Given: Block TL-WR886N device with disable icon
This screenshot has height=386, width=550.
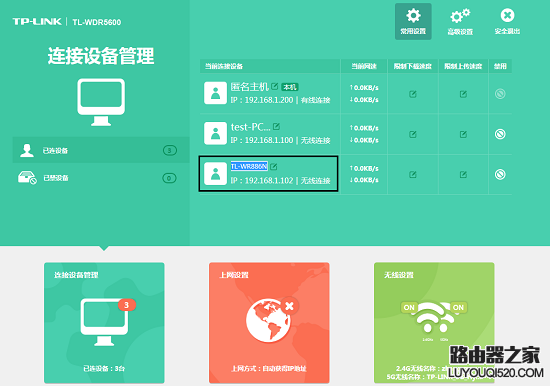Looking at the screenshot, I should [x=500, y=174].
